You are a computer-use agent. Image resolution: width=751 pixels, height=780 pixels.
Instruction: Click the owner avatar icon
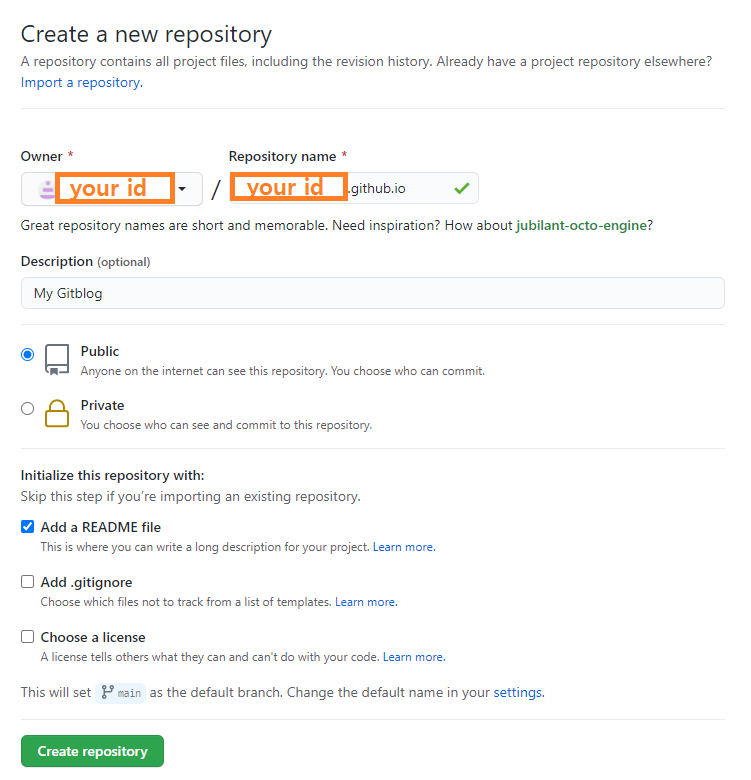click(x=47, y=189)
